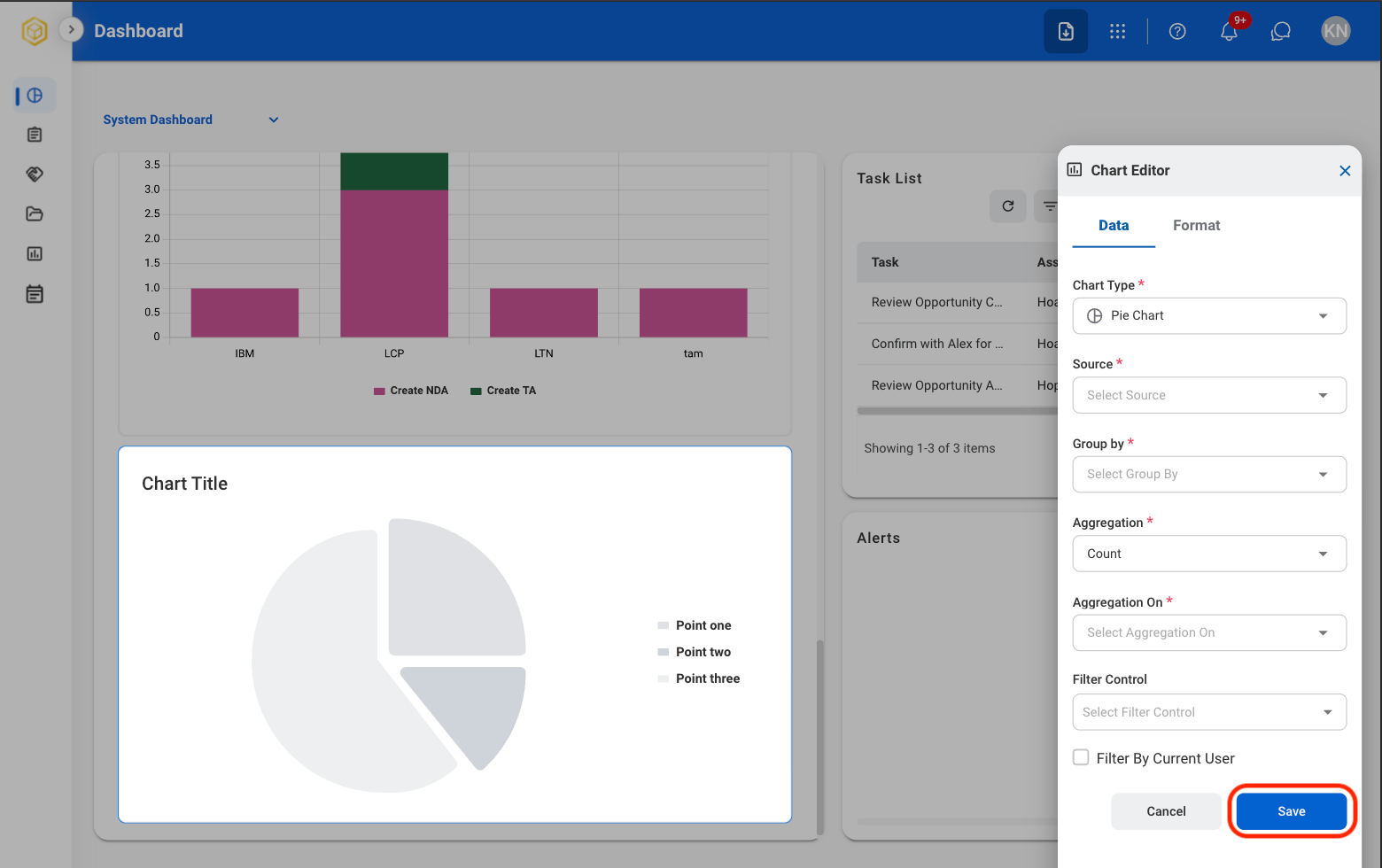This screenshot has height=868, width=1382.
Task: Click the help question mark icon
Action: coord(1177,32)
